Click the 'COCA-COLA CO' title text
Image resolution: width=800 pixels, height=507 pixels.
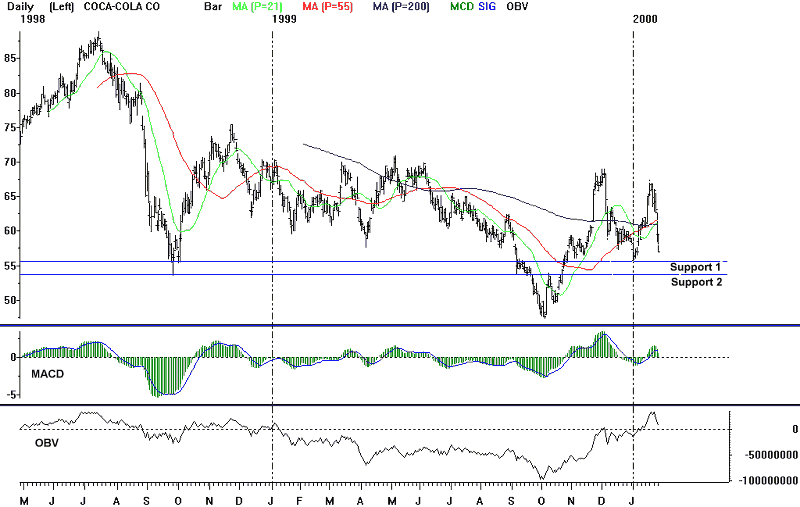[121, 7]
